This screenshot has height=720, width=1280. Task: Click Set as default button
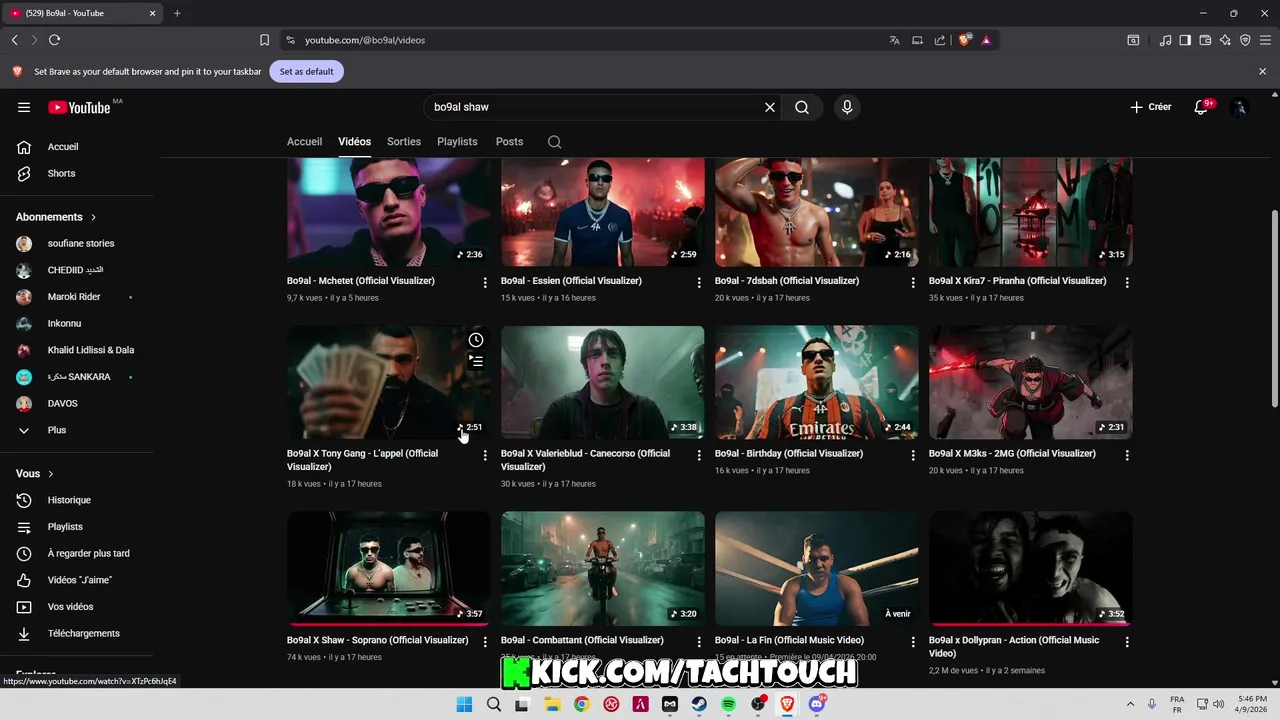tap(306, 72)
